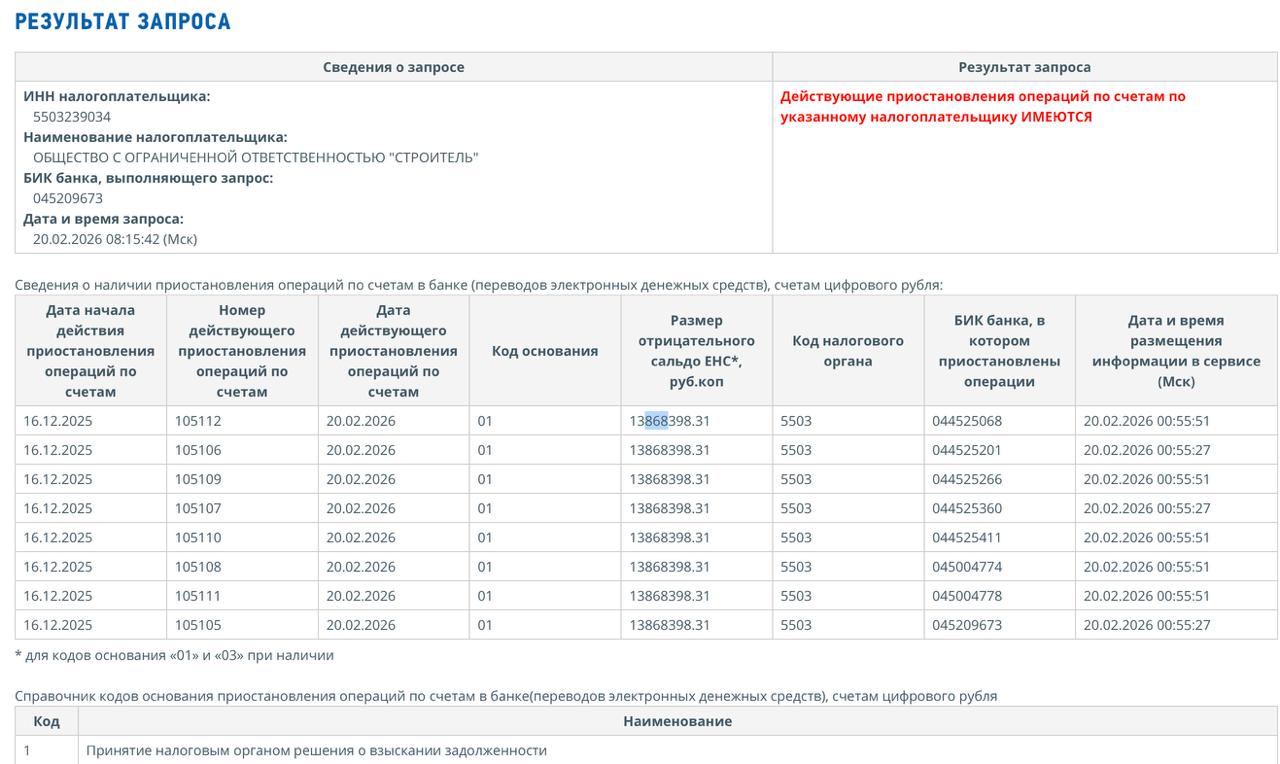
Task: Click the 'Код основания' column header
Action: [x=544, y=351]
